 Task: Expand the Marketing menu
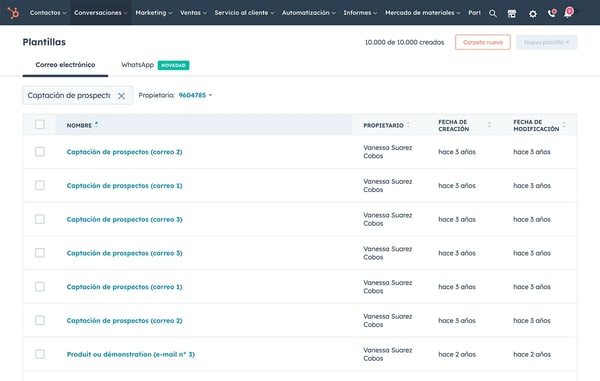point(154,13)
